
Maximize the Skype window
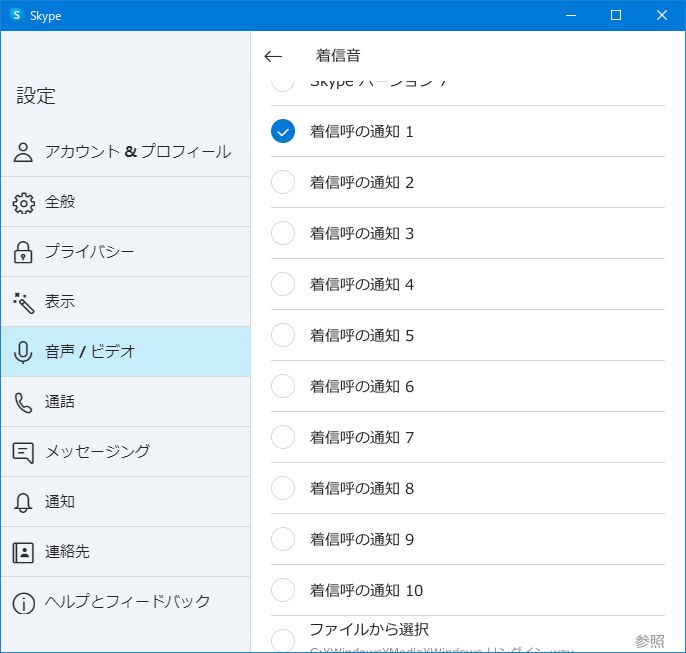point(616,15)
